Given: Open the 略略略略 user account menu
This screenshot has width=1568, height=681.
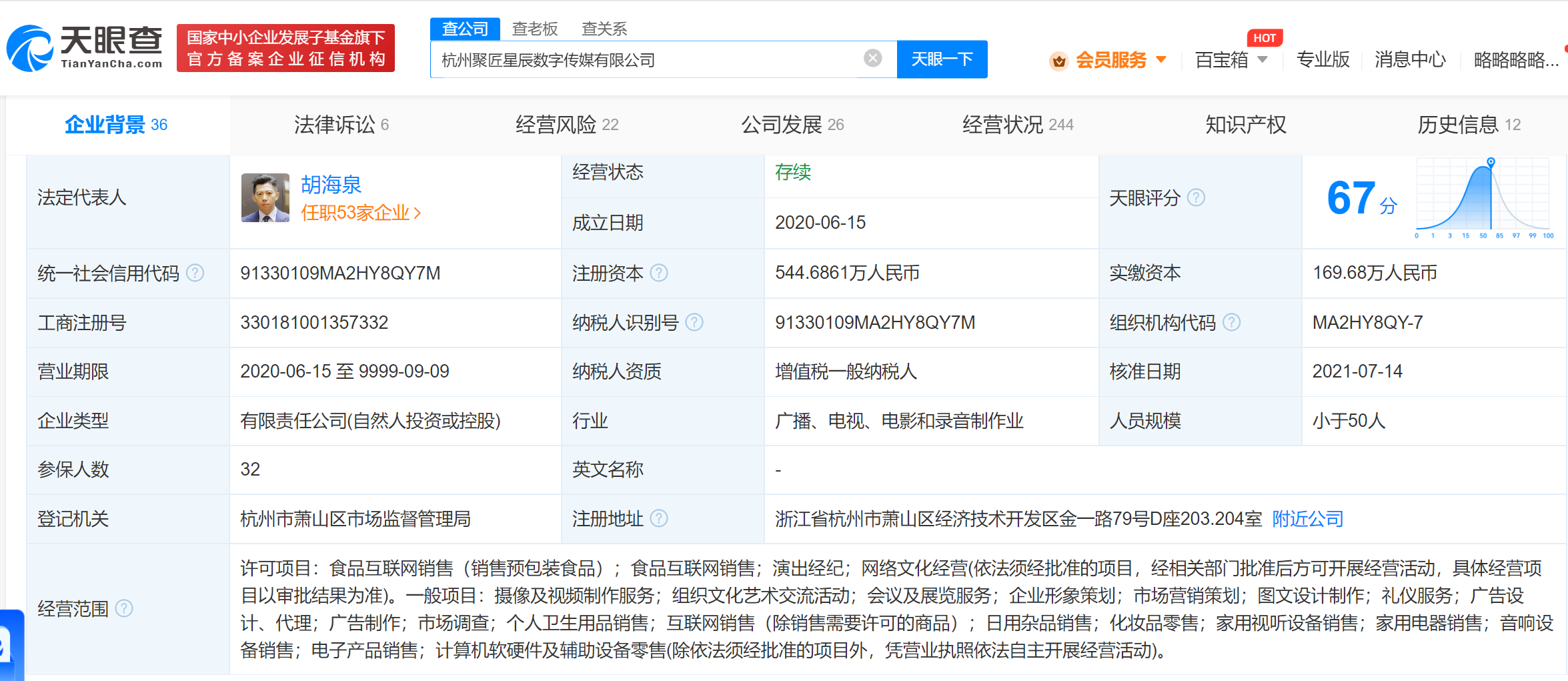Looking at the screenshot, I should point(1516,59).
